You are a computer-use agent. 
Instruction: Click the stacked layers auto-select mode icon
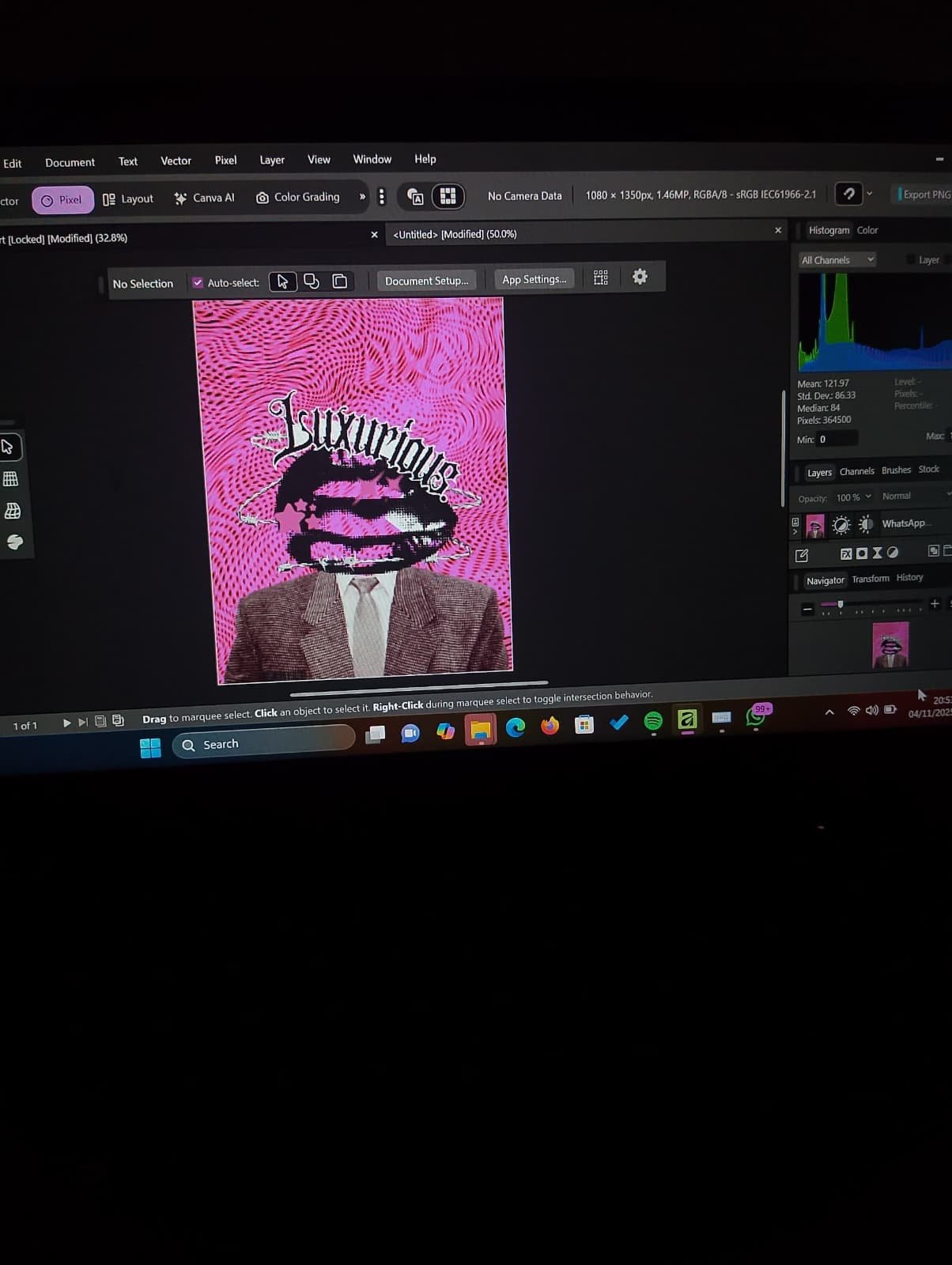coord(340,281)
